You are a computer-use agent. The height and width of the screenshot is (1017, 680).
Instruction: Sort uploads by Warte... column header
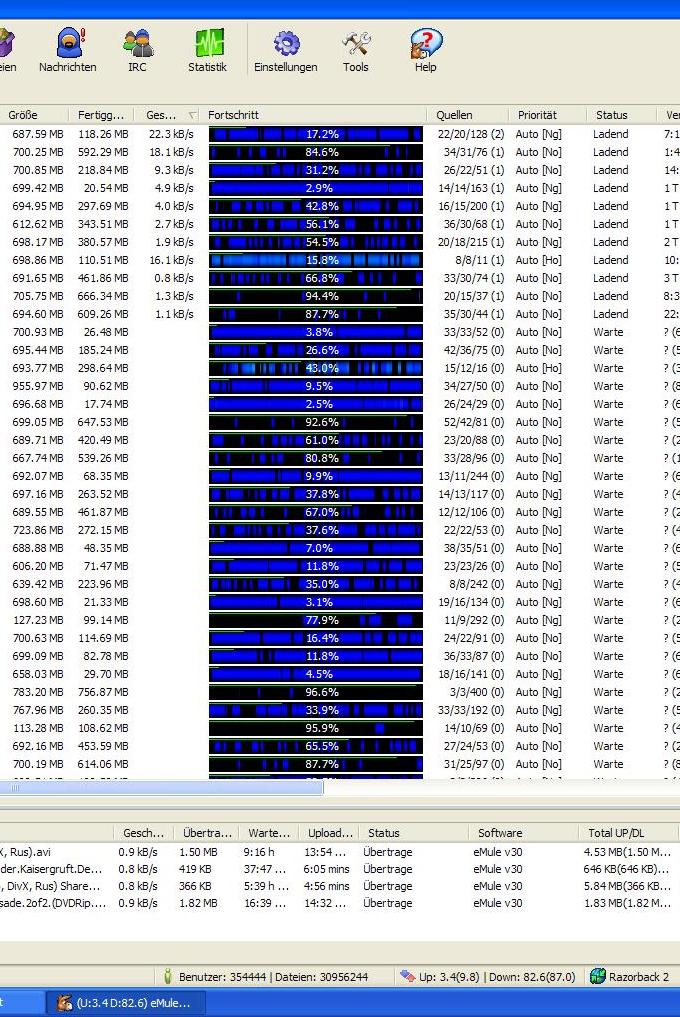click(269, 833)
